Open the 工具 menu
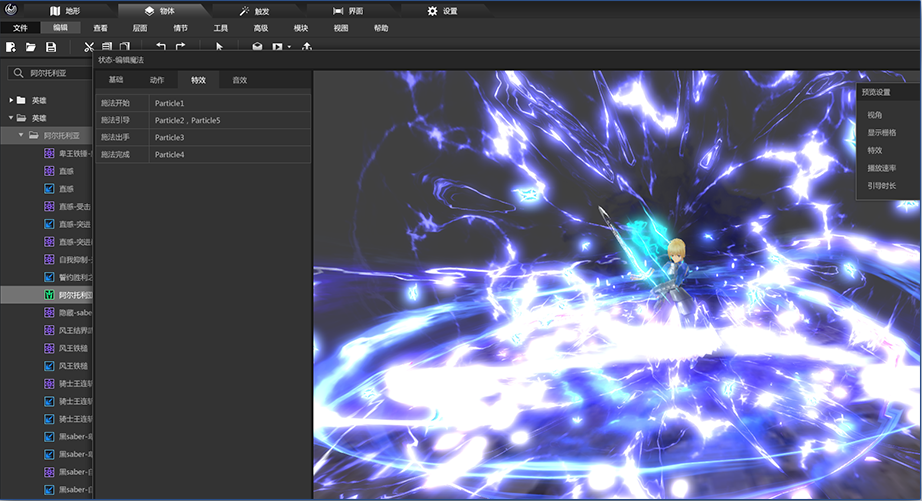 [221, 28]
